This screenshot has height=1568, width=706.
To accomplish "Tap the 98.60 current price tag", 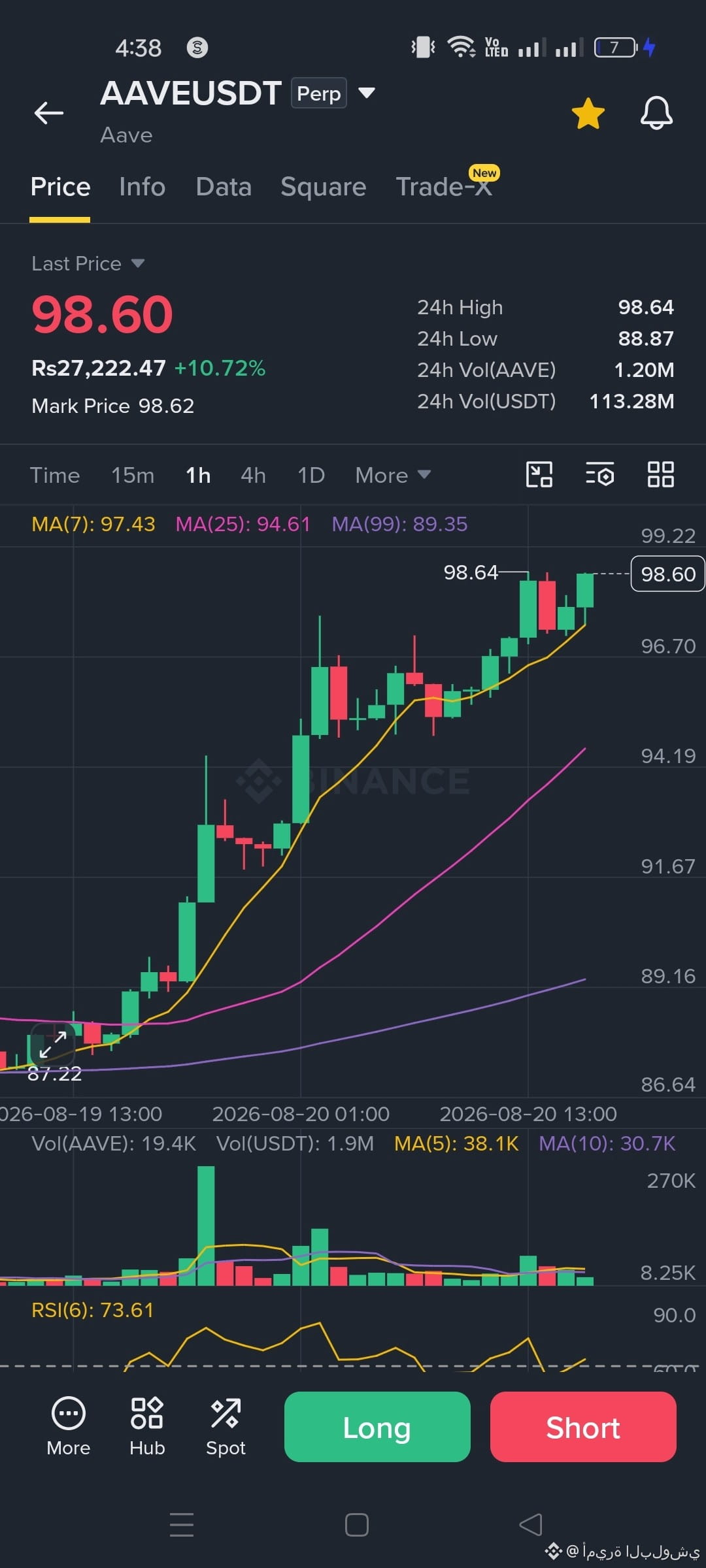I will 667,574.
